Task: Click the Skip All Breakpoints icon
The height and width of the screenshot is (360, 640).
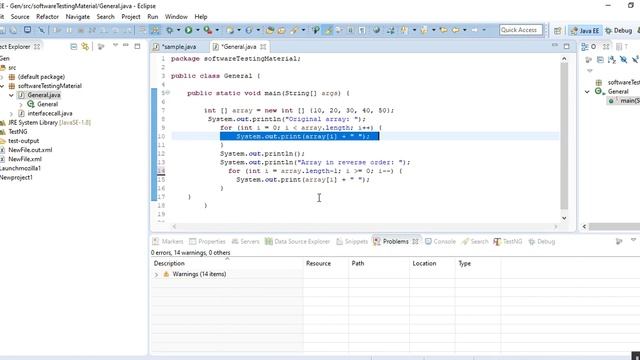Action: click(41, 30)
